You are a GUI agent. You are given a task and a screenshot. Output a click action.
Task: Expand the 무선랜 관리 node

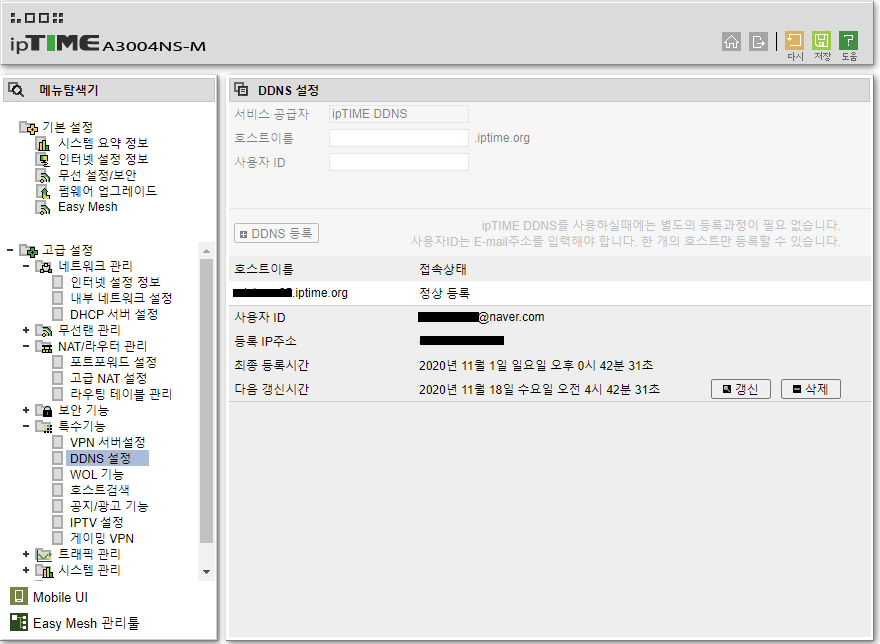coord(26,330)
